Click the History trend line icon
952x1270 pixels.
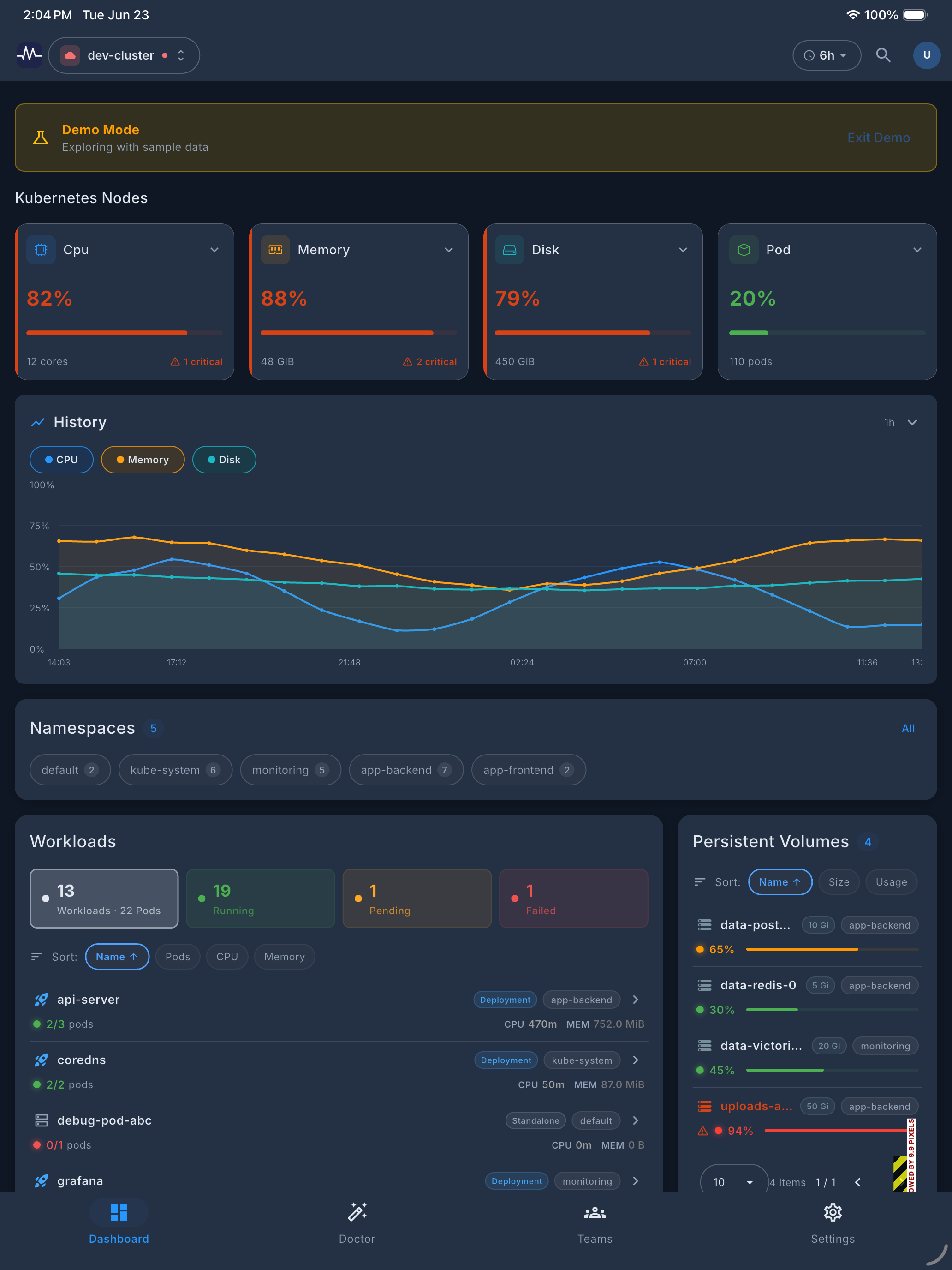point(38,423)
